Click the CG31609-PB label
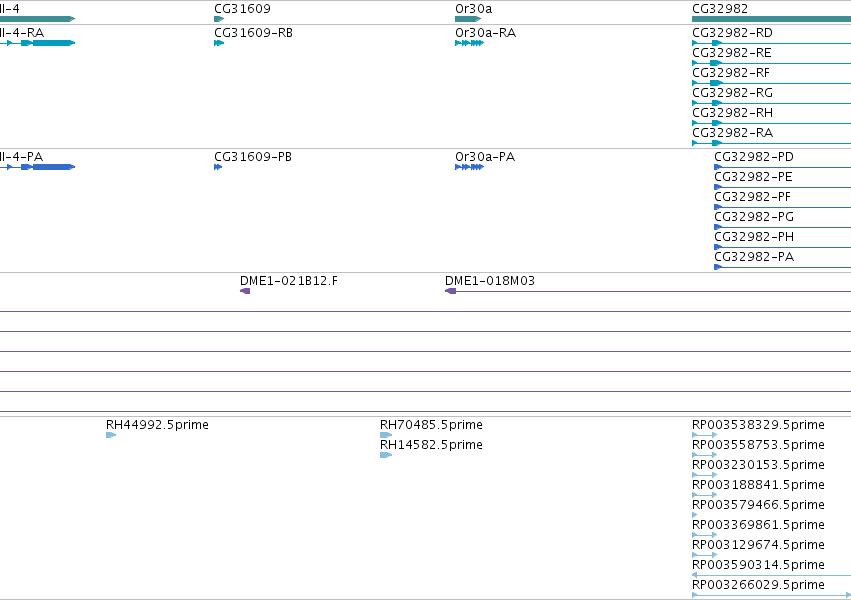Screen dimensions: 851x600 (253, 157)
